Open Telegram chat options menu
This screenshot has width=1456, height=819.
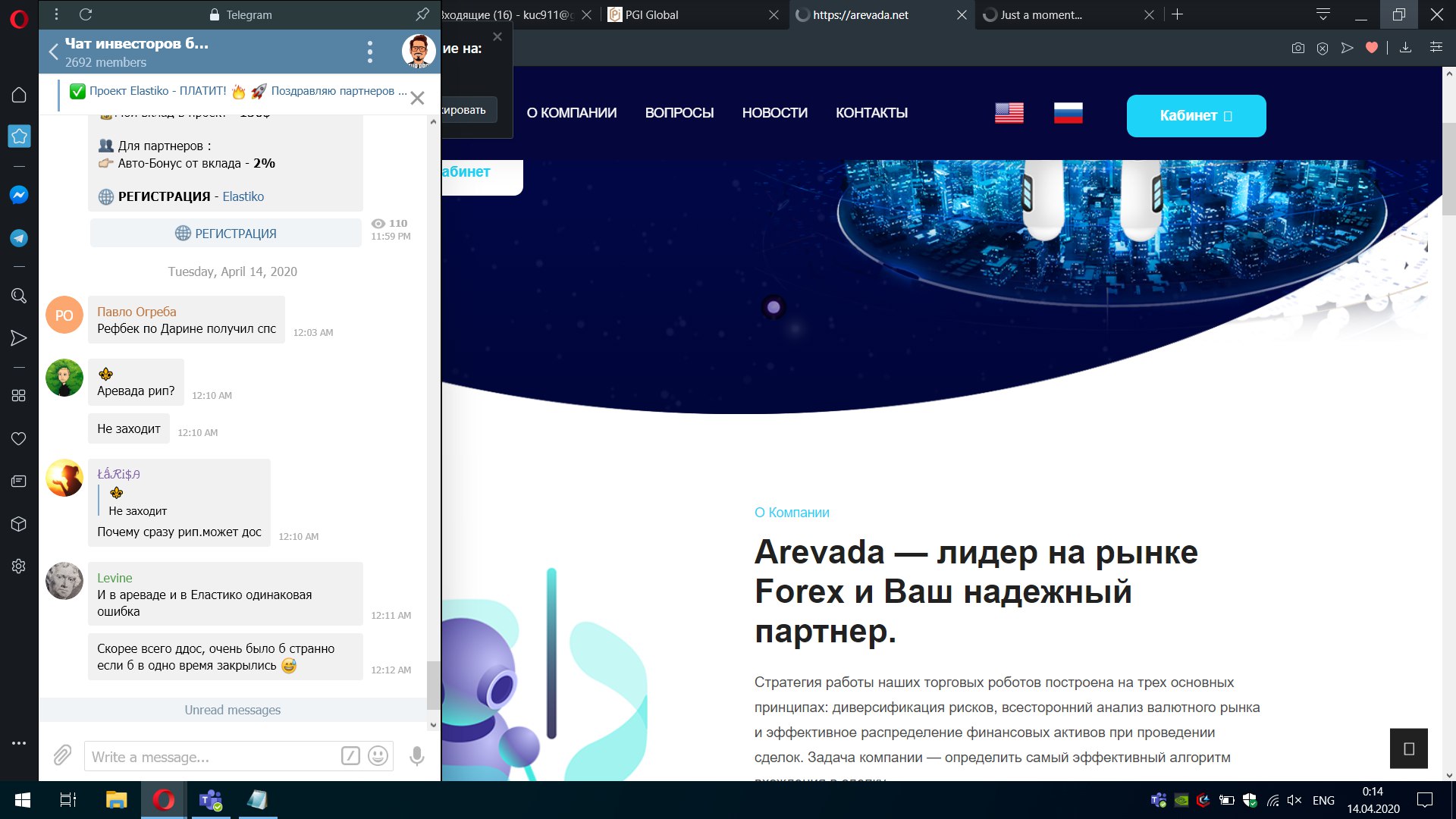tap(369, 52)
